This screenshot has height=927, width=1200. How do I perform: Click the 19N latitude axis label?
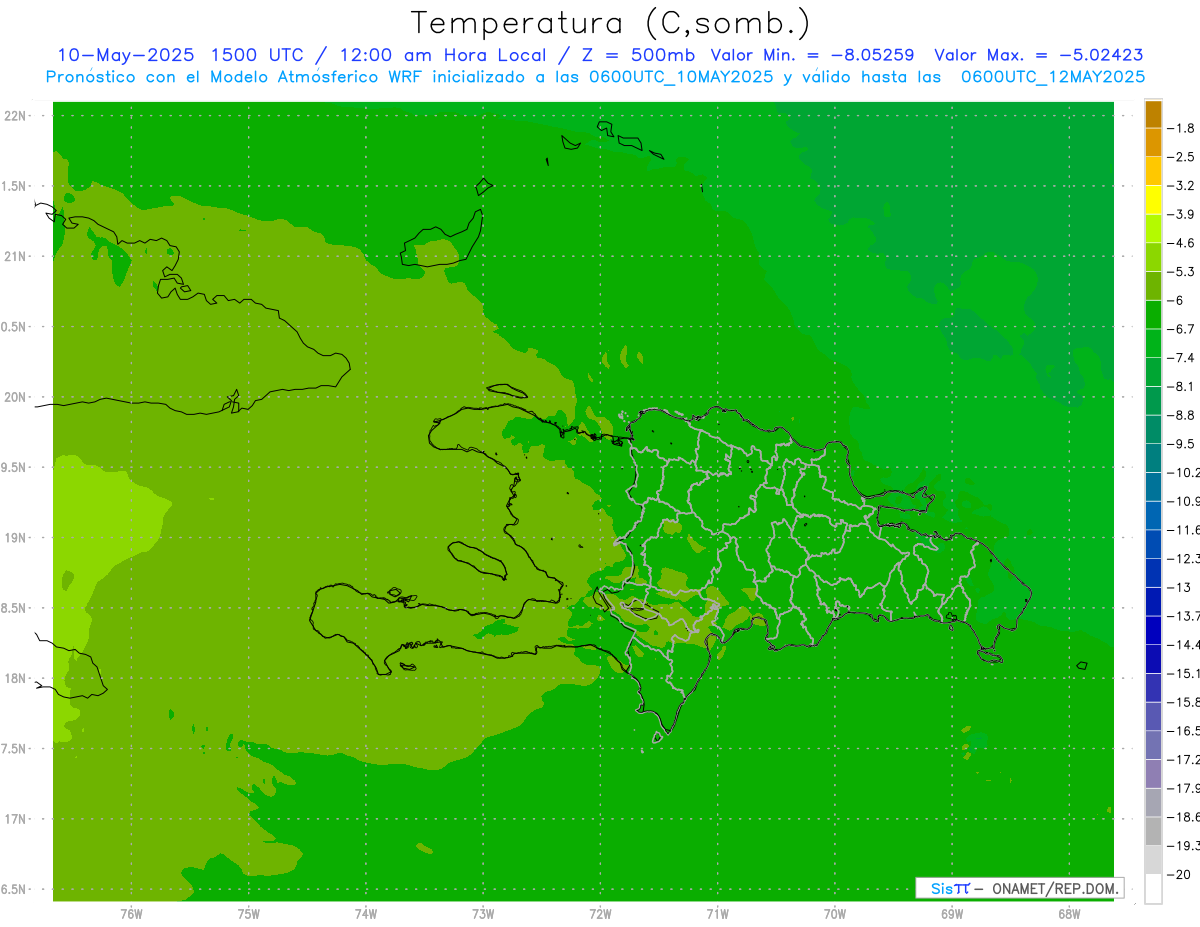pos(16,537)
